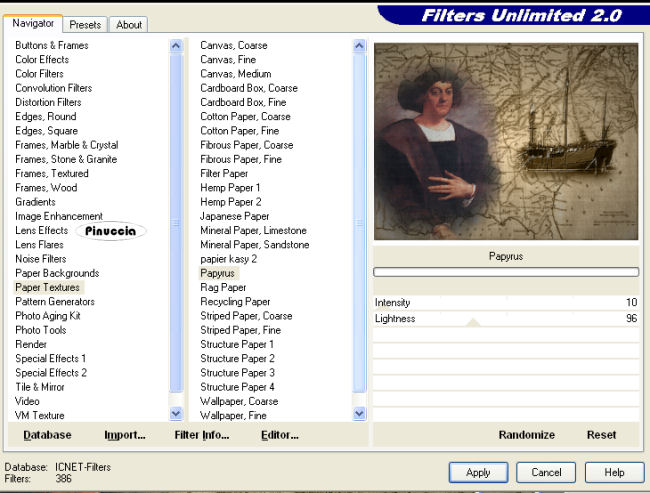
Task: Open Filter Info...
Action: click(201, 435)
